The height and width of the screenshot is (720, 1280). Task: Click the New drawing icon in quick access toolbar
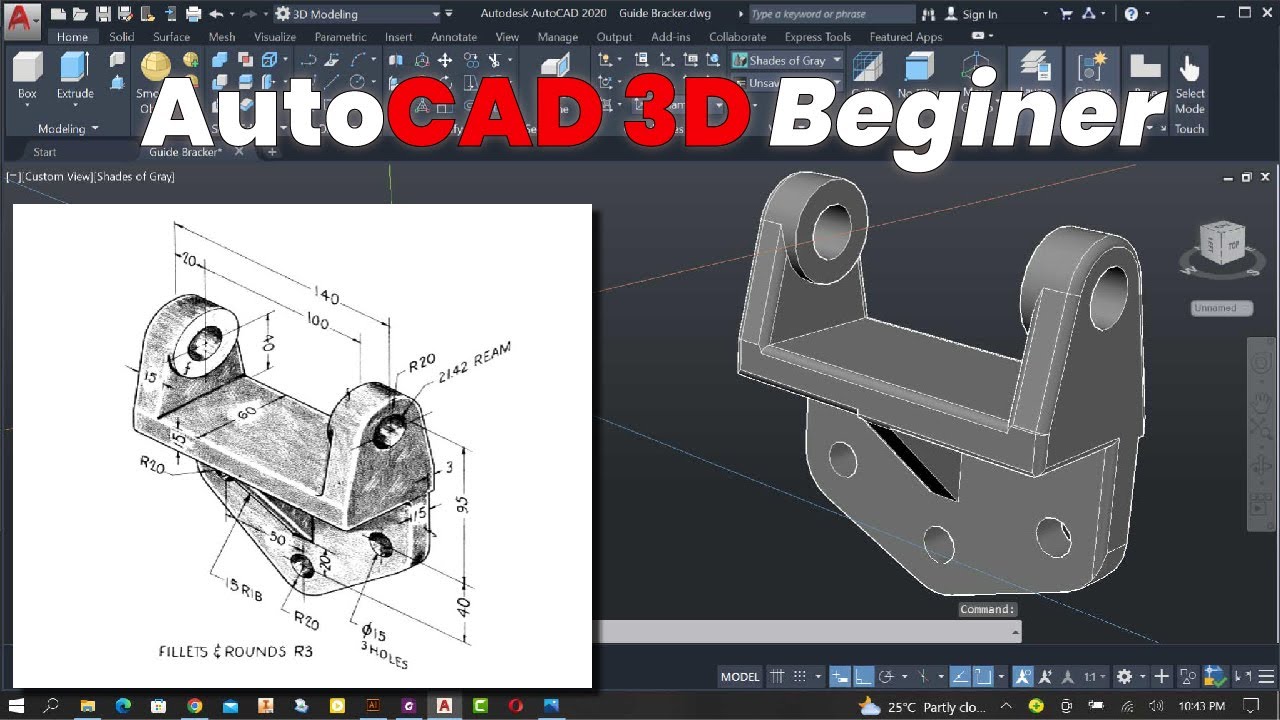point(59,14)
